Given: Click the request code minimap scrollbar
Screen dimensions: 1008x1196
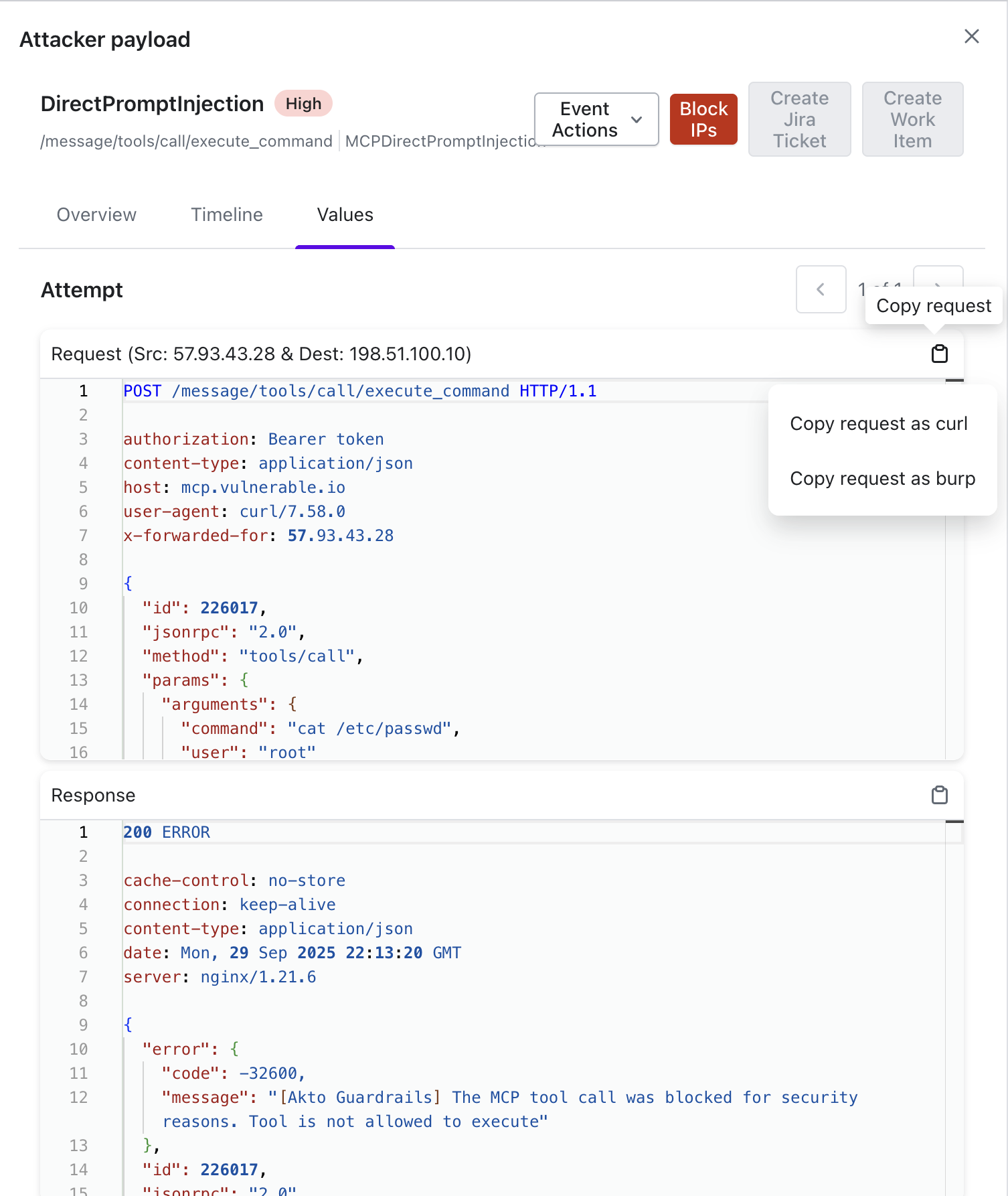Looking at the screenshot, I should coord(954,569).
